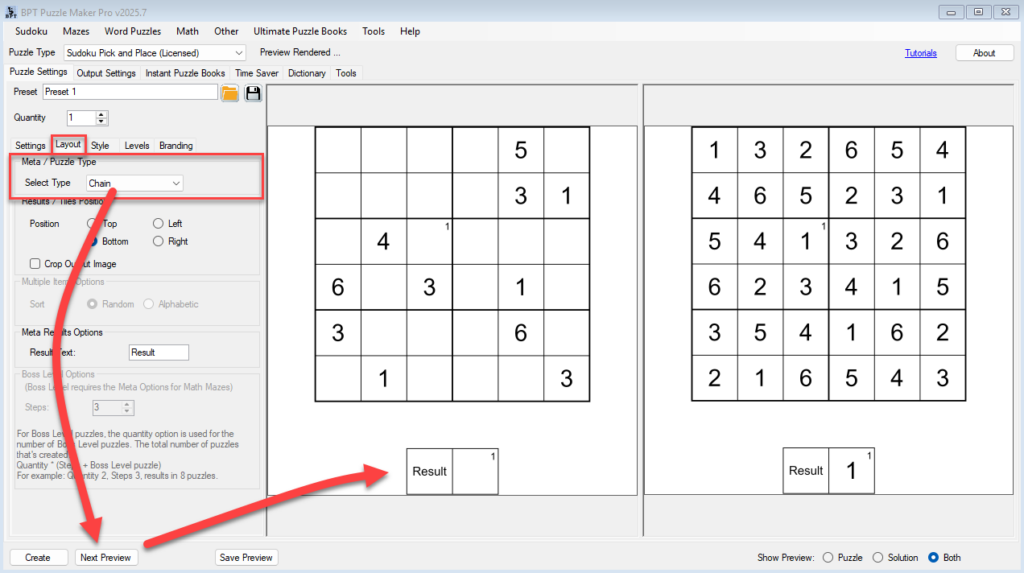
Task: Click the Result Text input field
Action: tap(158, 353)
